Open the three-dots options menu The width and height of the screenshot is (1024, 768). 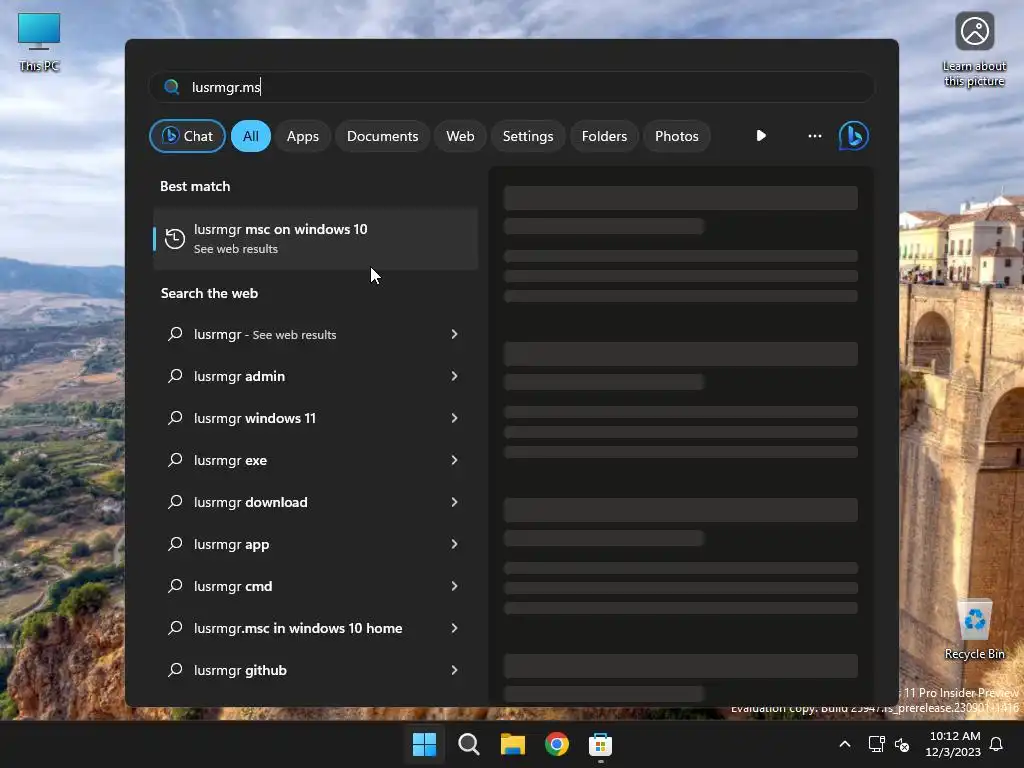814,136
